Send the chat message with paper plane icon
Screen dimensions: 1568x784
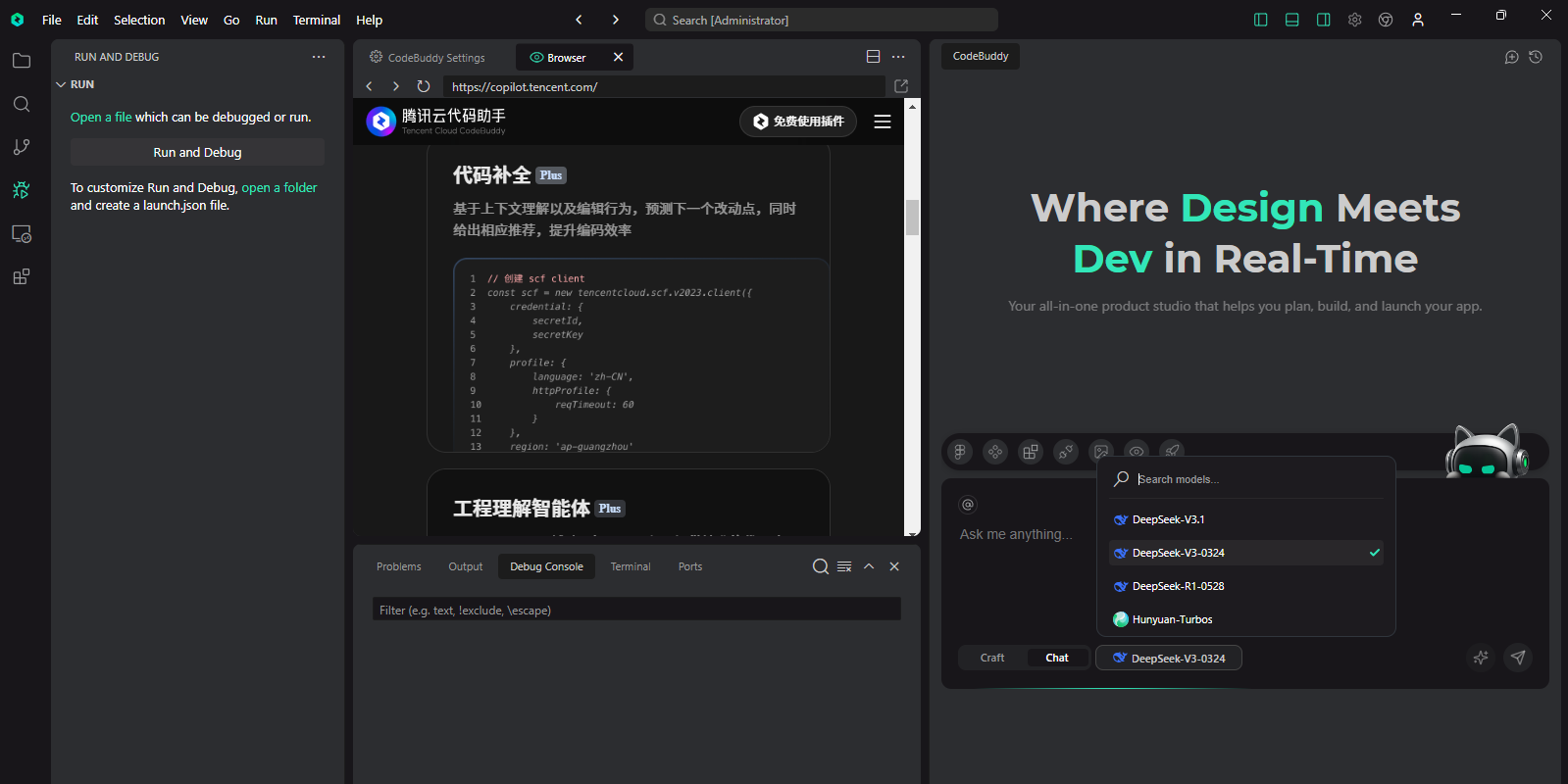(1518, 658)
